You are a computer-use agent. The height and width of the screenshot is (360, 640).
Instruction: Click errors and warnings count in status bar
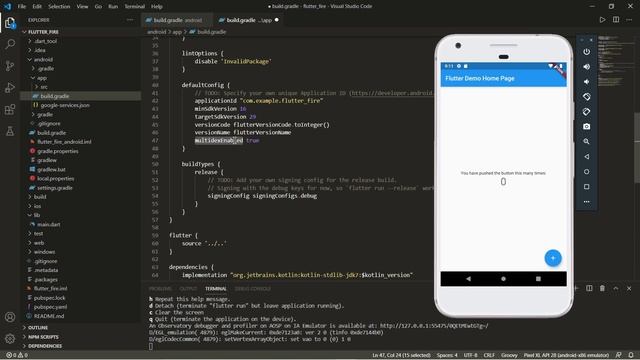[x=17, y=355]
